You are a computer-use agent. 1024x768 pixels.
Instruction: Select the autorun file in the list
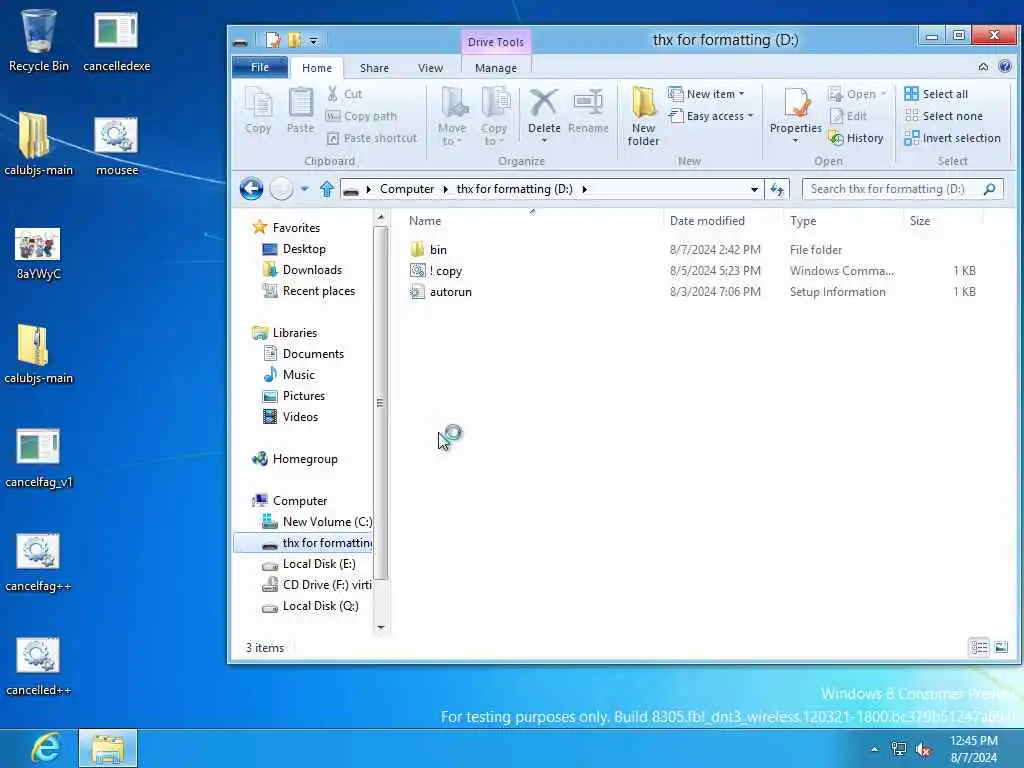(x=451, y=292)
